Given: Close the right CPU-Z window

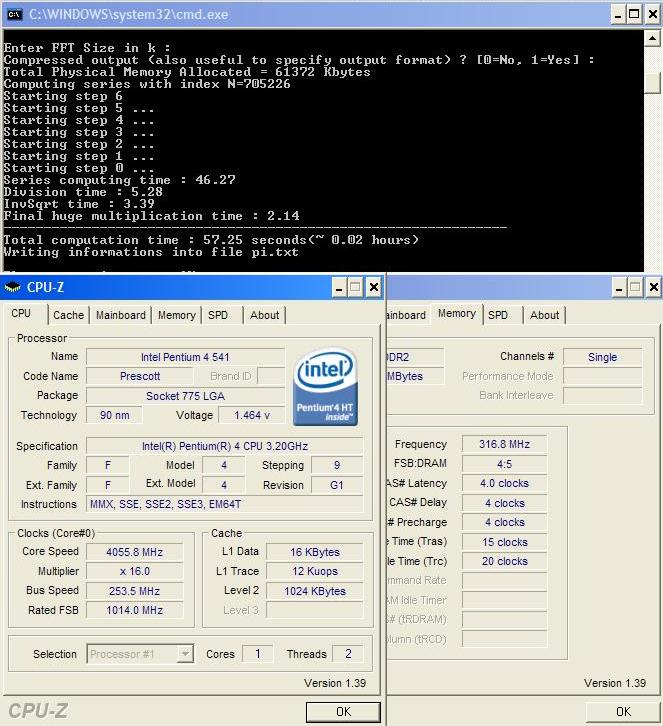Looking at the screenshot, I should [x=653, y=288].
